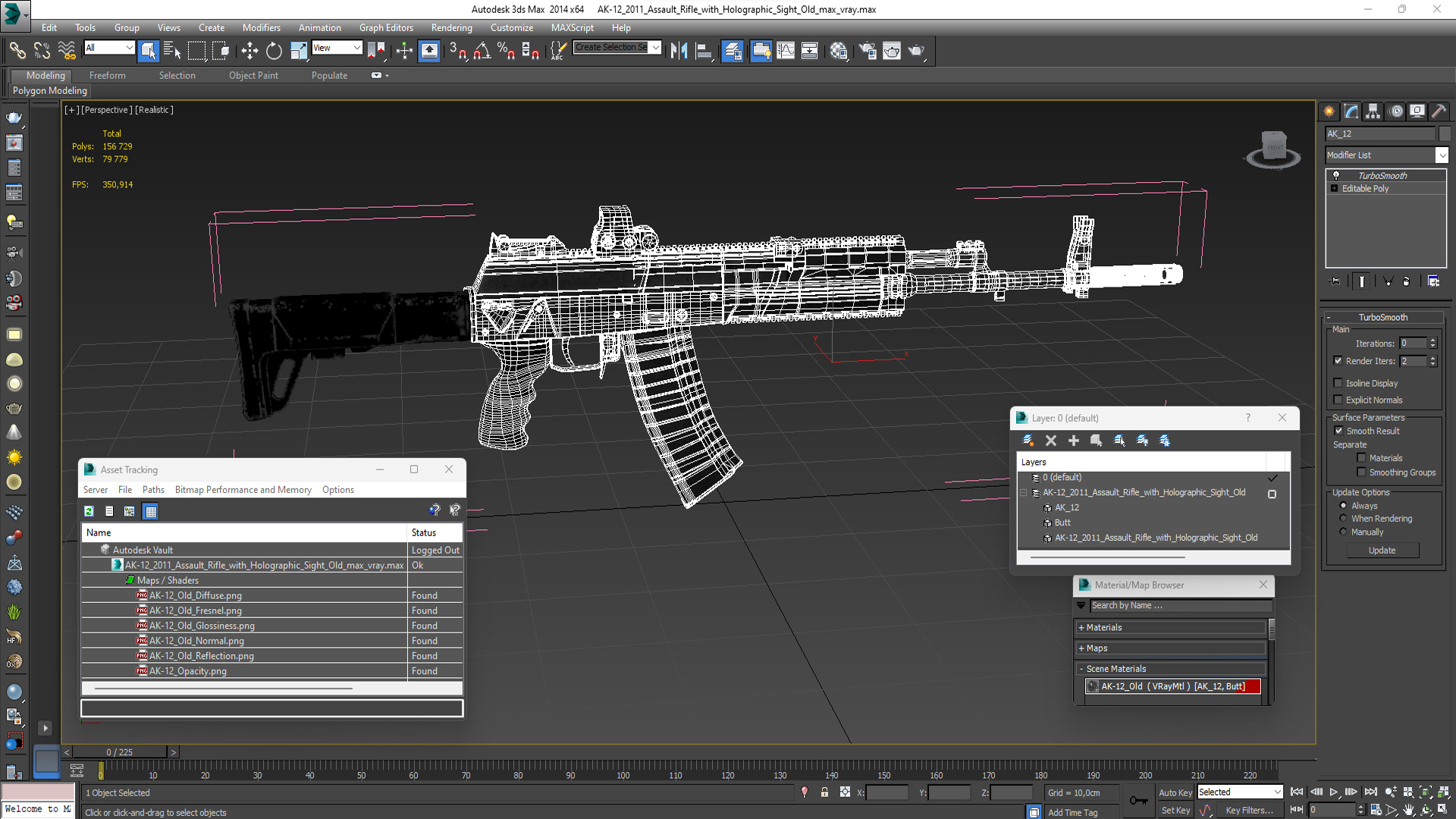Collapse the AK-12 layer tree in Layer dialog
Screen dimensions: 1456x819
1023,493
